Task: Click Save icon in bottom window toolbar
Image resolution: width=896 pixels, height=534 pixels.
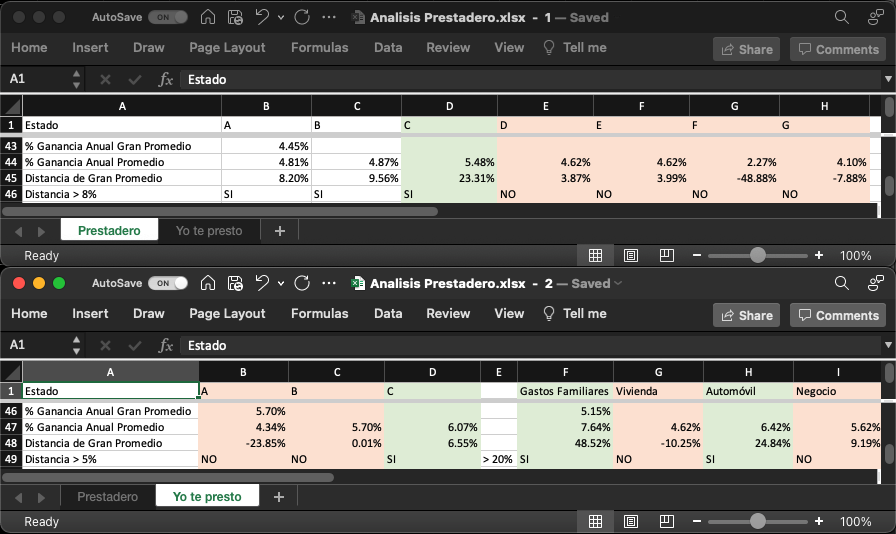Action: [235, 283]
